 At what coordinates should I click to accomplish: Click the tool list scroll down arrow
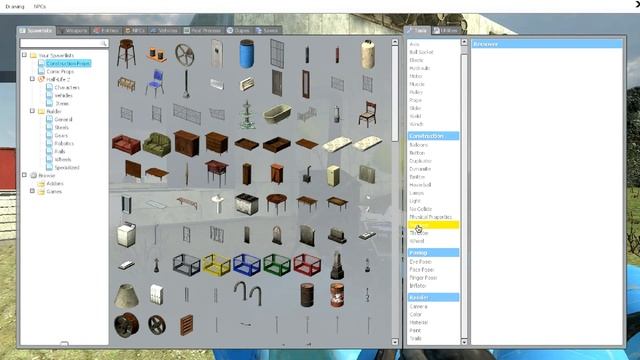464,342
